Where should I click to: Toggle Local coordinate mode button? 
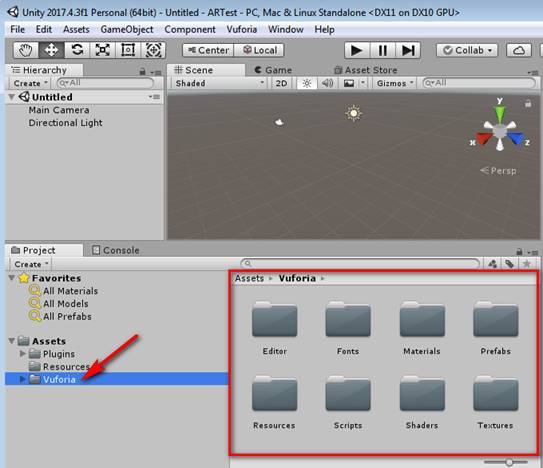pyautogui.click(x=259, y=50)
